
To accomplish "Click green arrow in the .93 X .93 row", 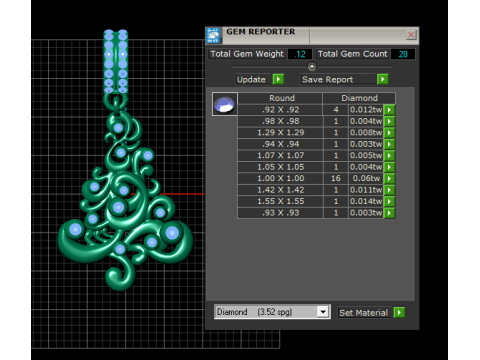I will [x=389, y=213].
